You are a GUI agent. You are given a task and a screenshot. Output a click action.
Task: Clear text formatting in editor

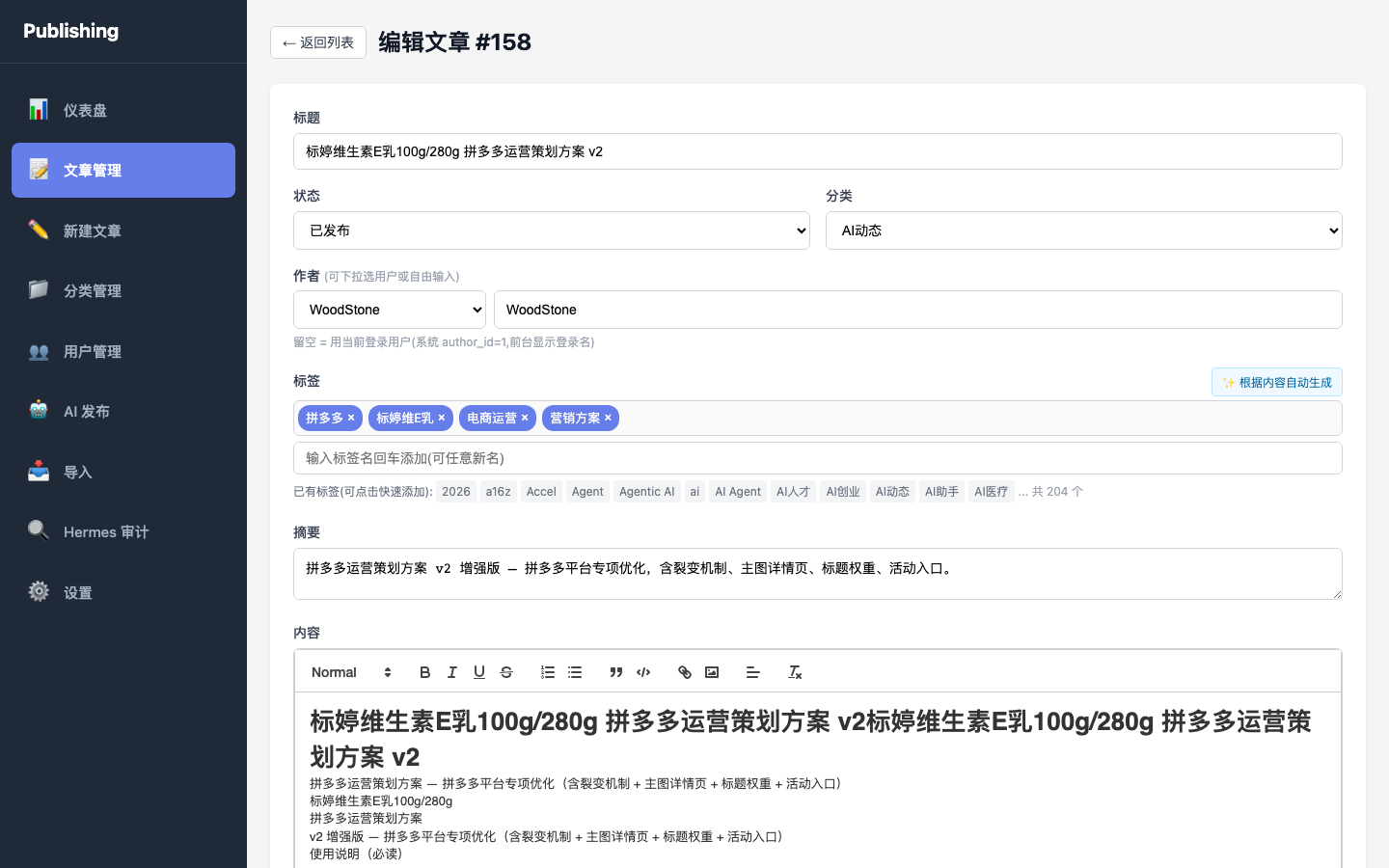(795, 672)
